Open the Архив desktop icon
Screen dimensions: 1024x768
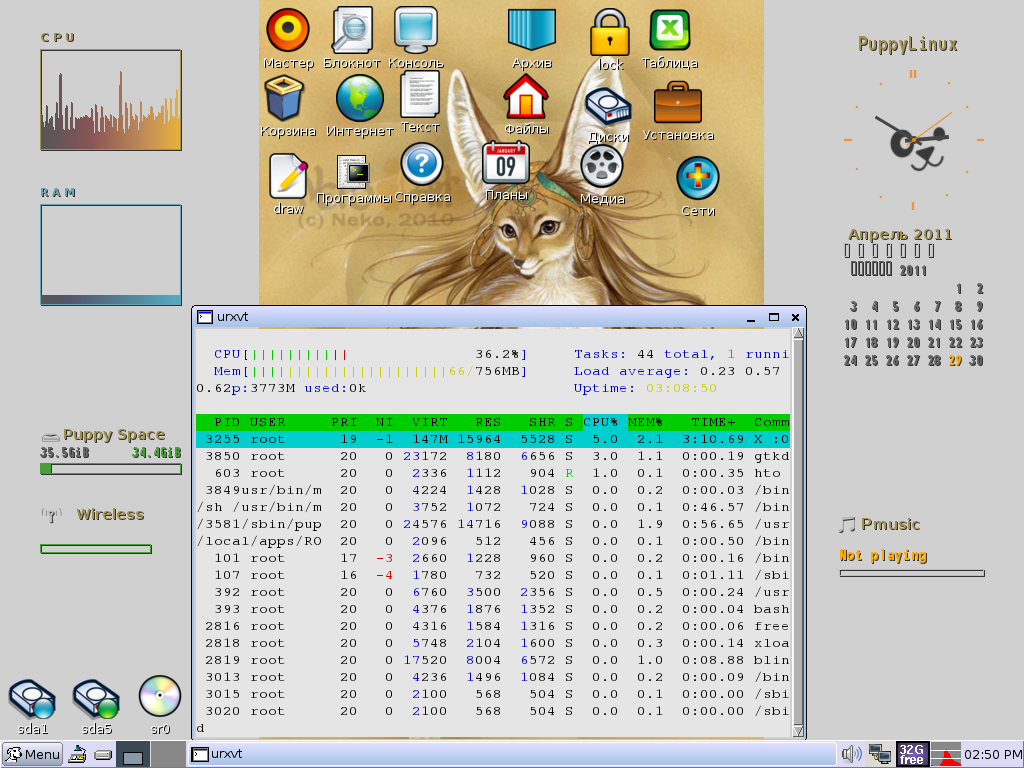(532, 30)
